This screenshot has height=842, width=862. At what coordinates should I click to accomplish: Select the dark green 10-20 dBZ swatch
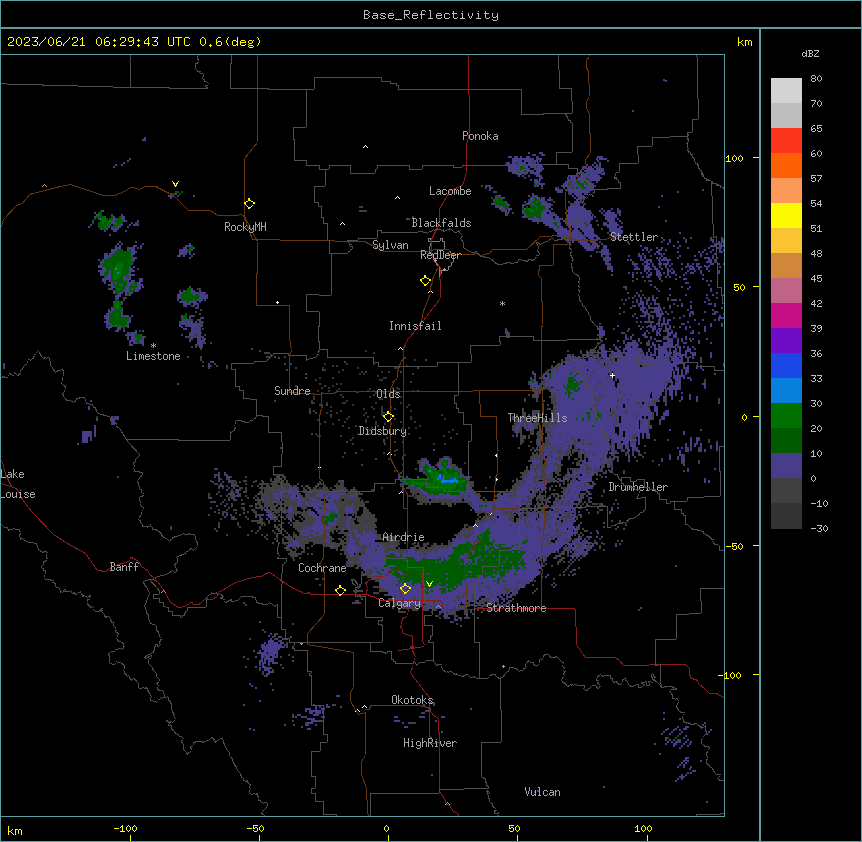(x=786, y=441)
